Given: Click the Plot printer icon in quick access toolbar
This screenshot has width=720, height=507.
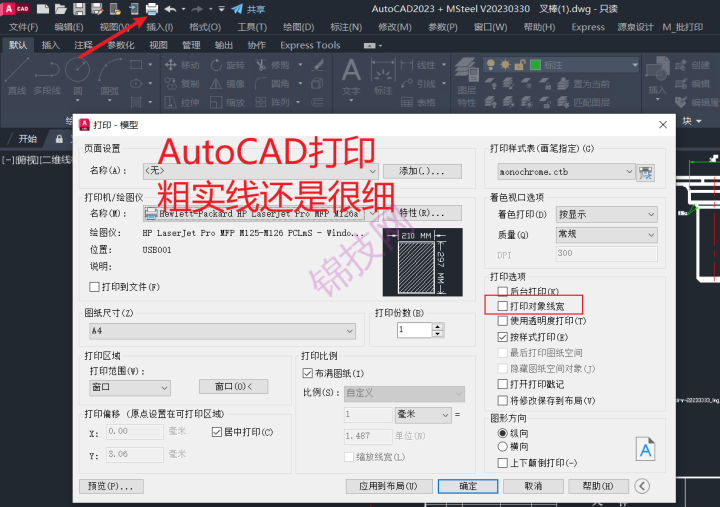Looking at the screenshot, I should 152,9.
